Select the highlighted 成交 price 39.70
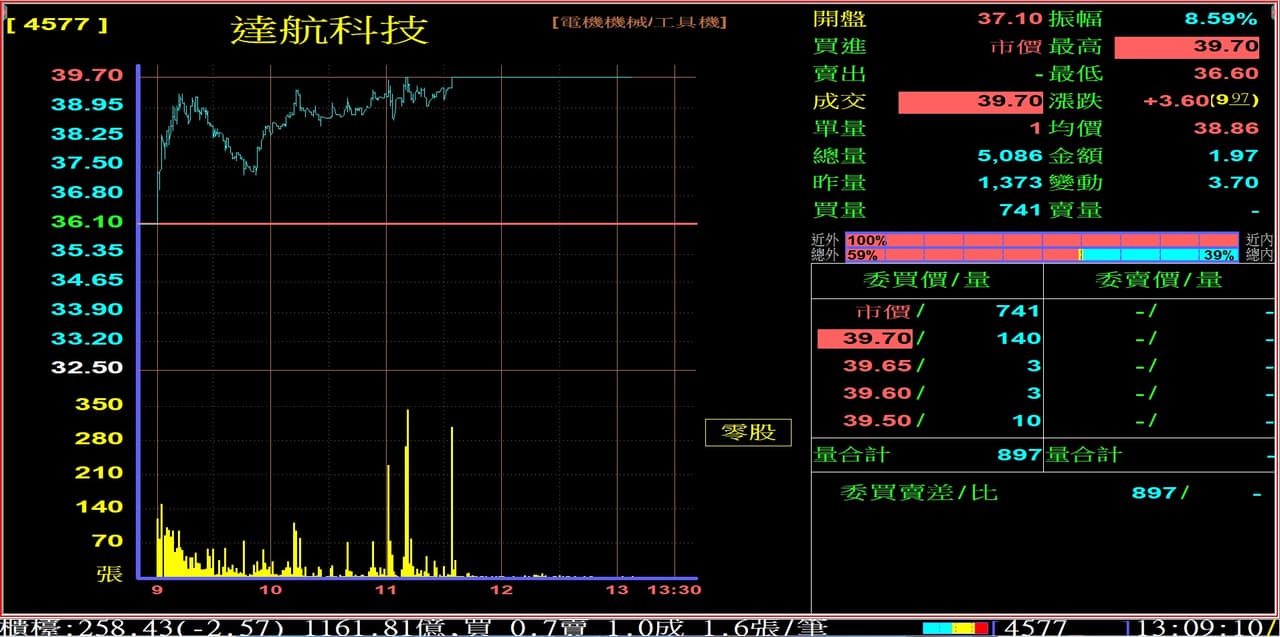This screenshot has height=637, width=1280. (971, 101)
